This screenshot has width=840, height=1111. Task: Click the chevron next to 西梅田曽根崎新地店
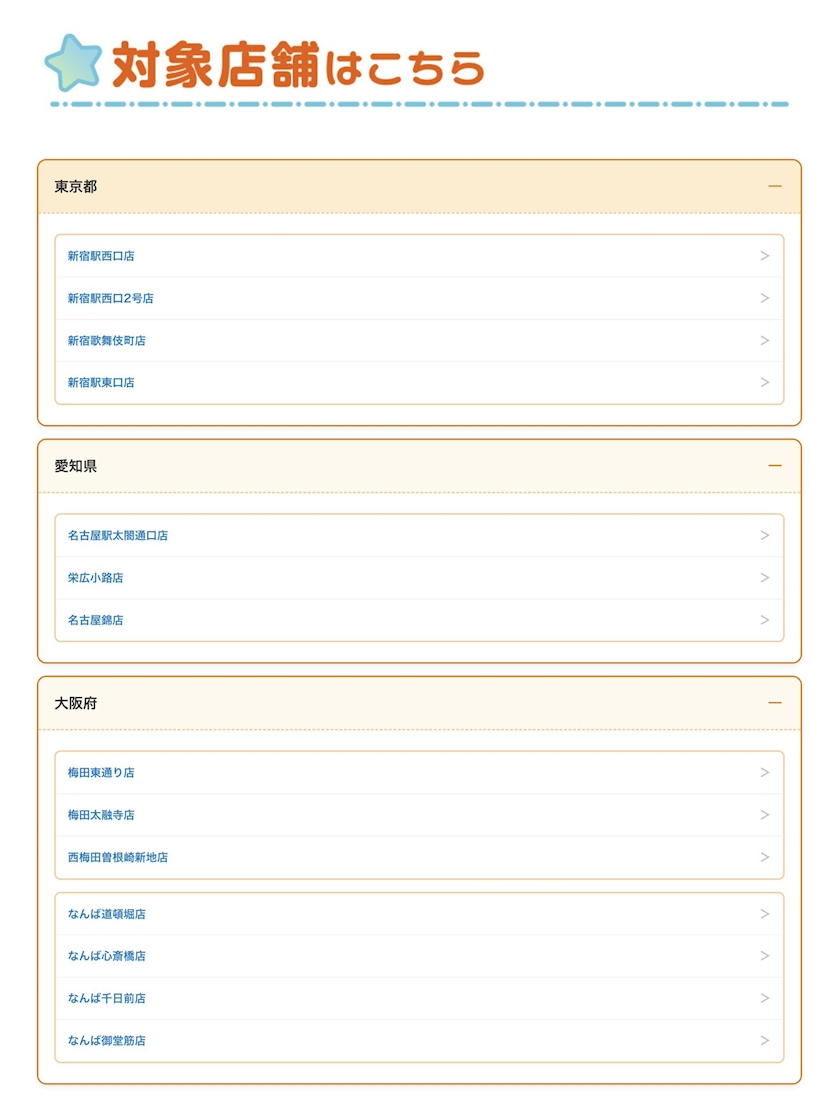click(x=765, y=857)
